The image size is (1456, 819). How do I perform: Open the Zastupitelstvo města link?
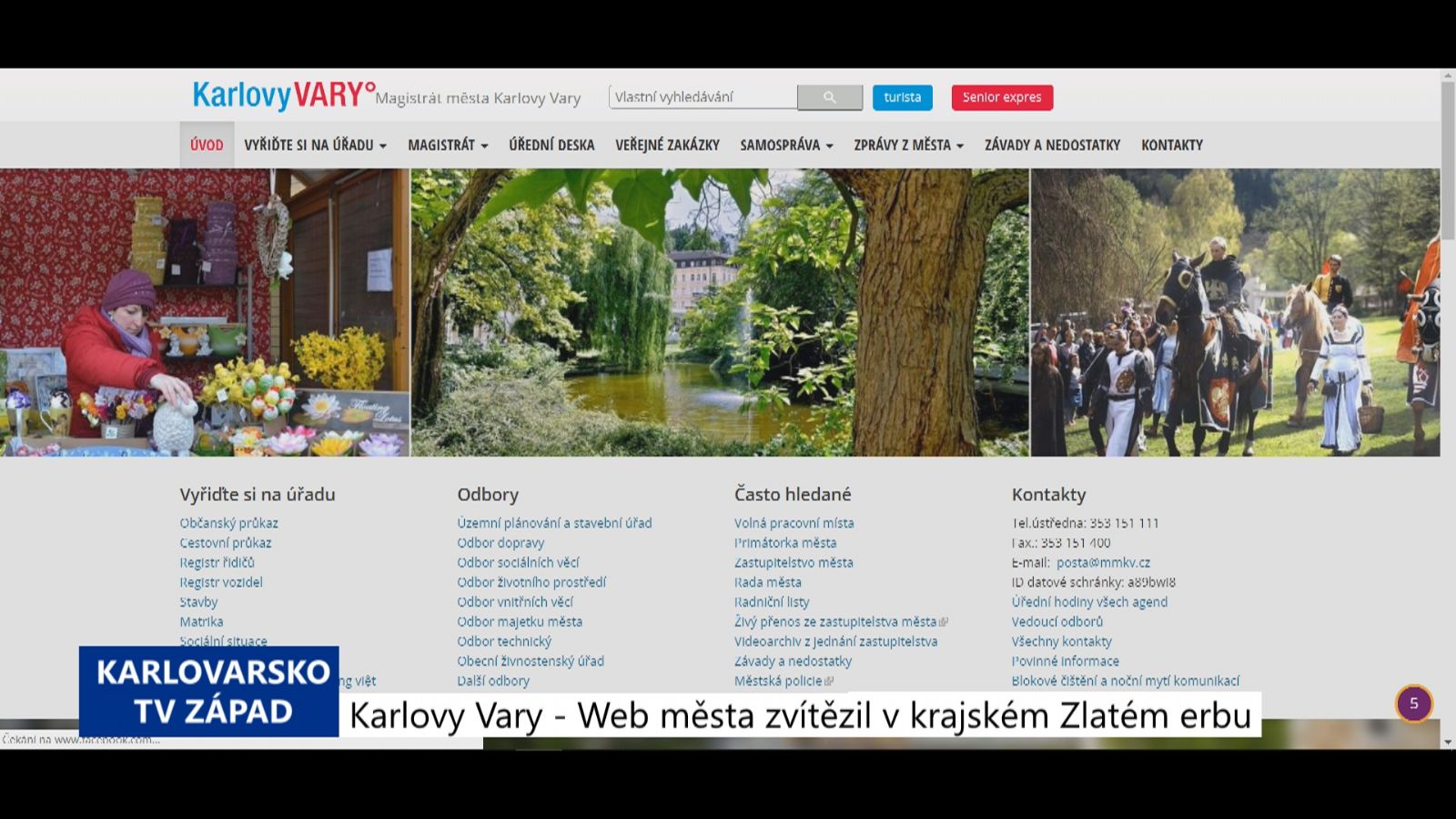click(794, 562)
